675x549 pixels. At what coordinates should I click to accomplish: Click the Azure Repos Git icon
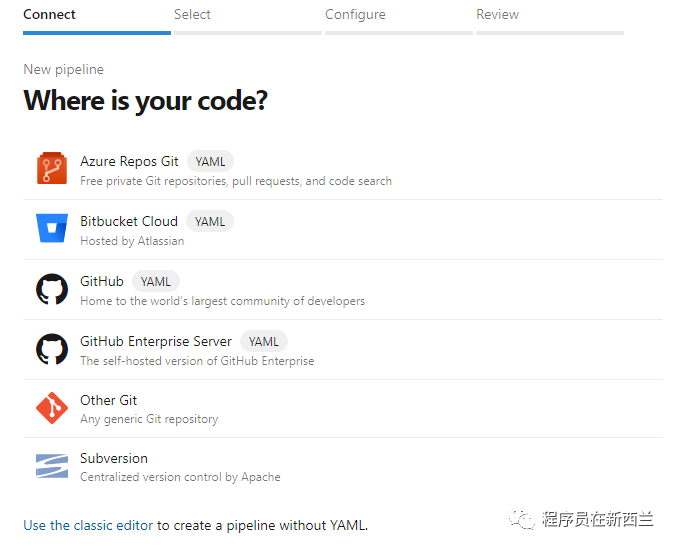[x=52, y=168]
